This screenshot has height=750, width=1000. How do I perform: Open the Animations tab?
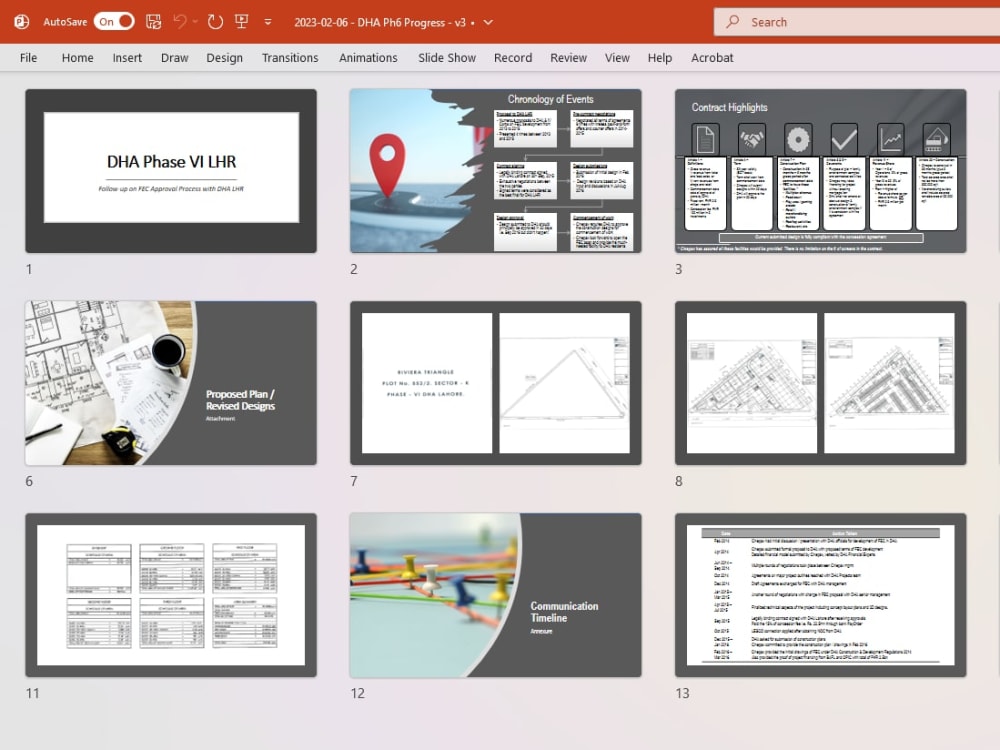368,57
